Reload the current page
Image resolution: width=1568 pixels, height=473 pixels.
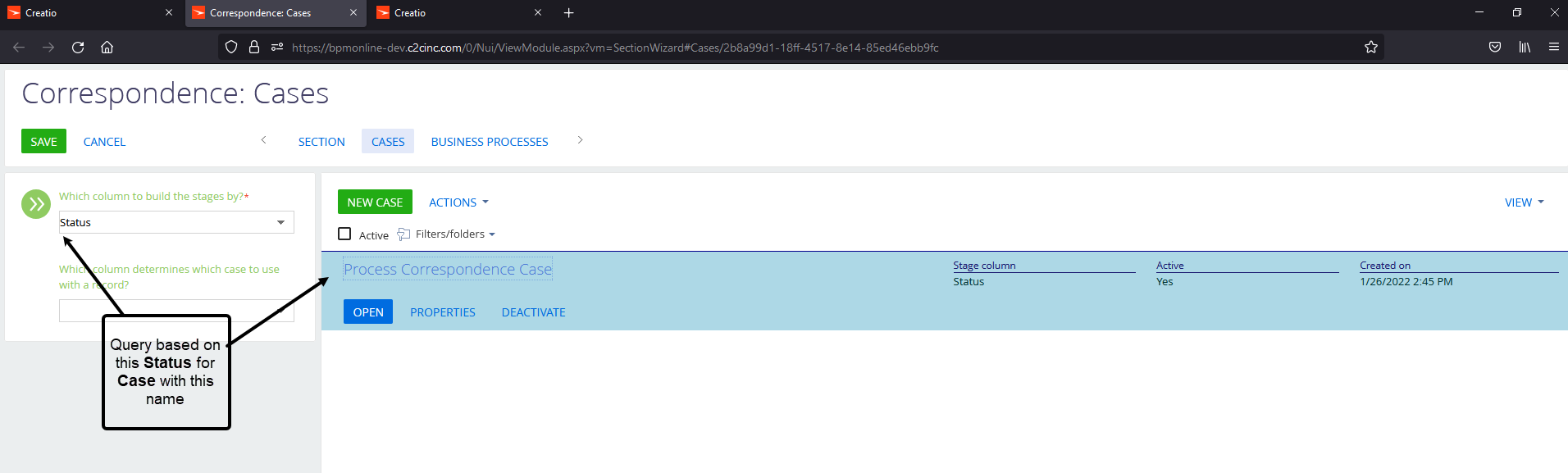click(x=78, y=48)
